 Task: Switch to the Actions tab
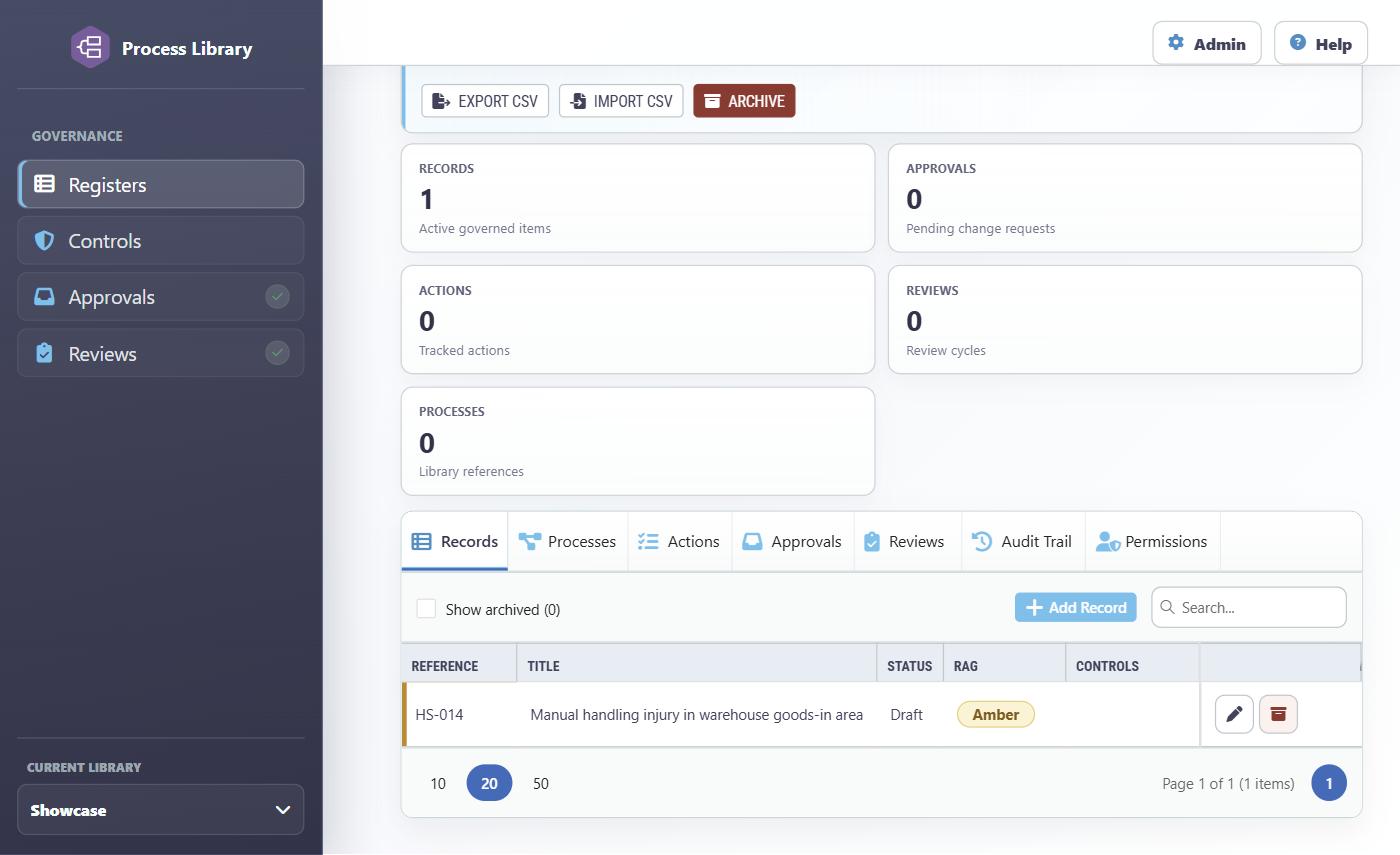(x=680, y=541)
